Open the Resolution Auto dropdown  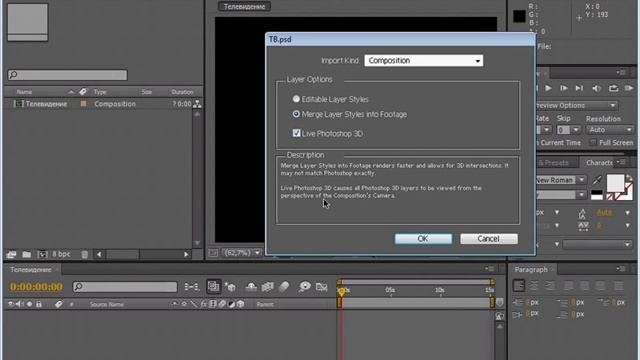pyautogui.click(x=610, y=130)
